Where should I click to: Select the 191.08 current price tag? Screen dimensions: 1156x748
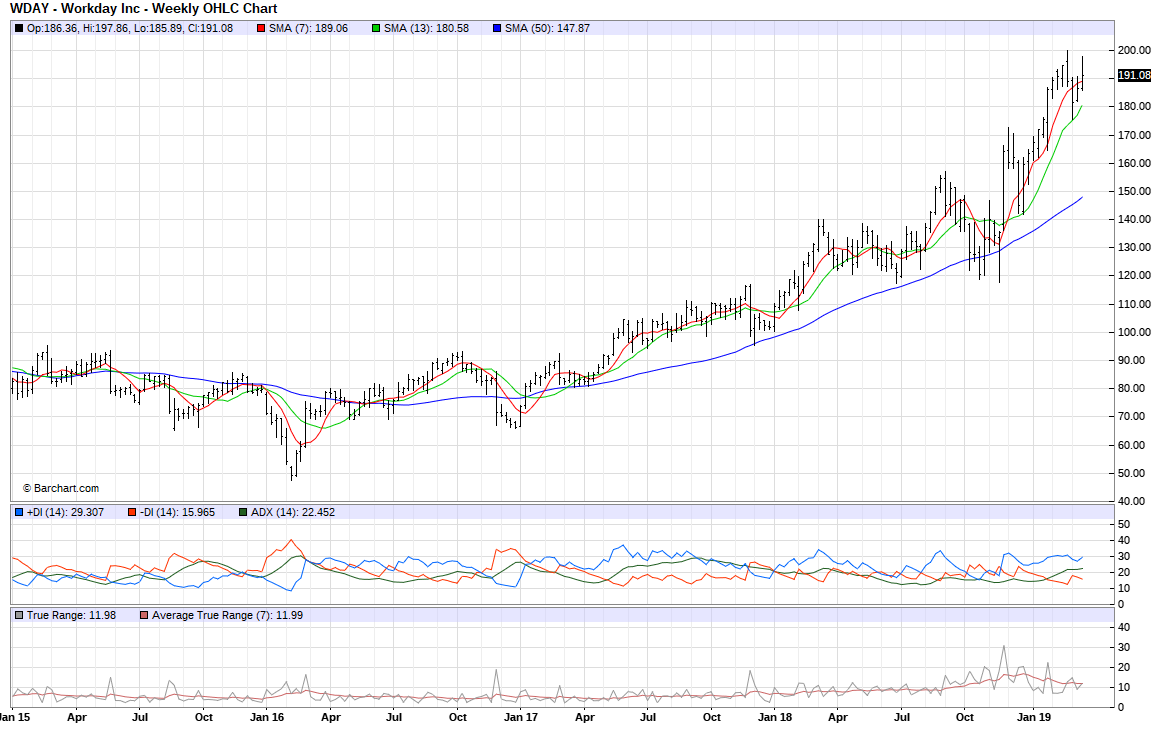click(x=1133, y=75)
